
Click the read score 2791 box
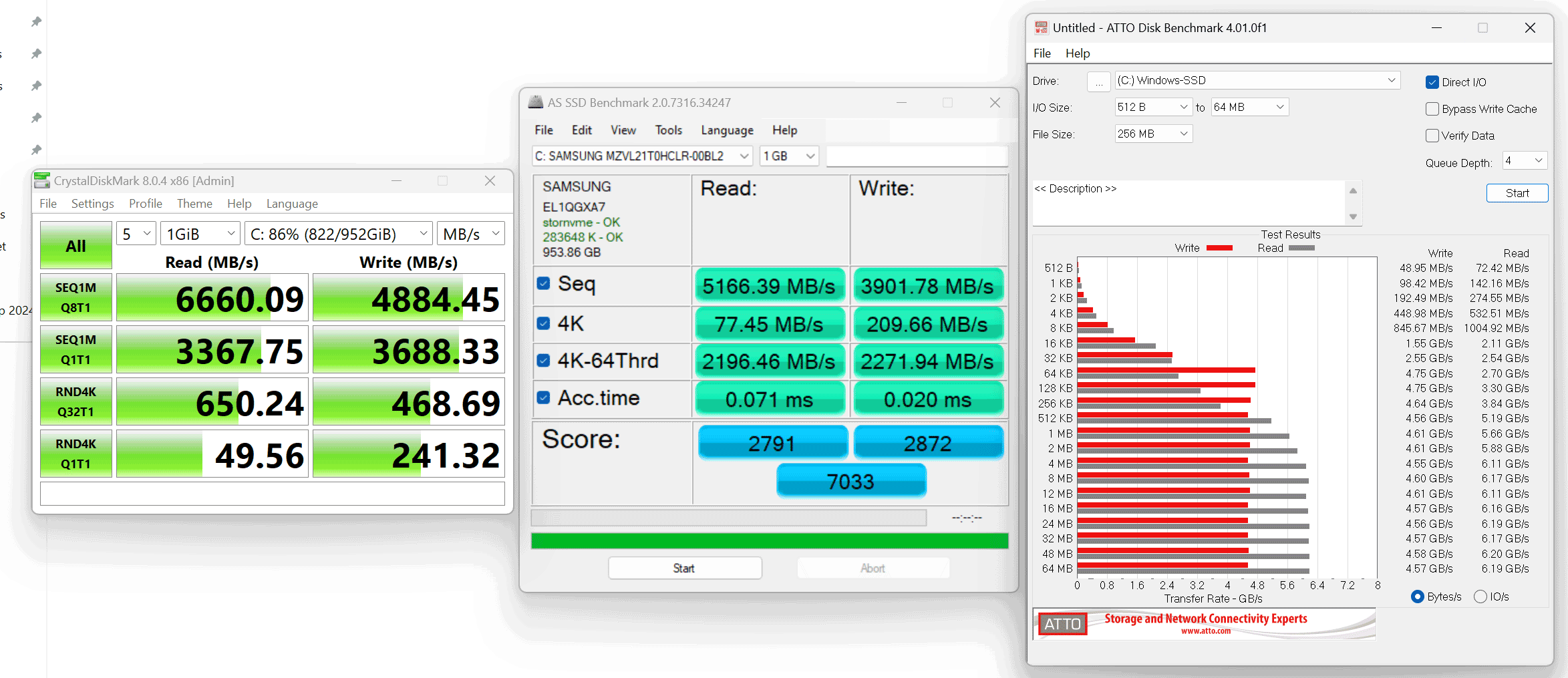pos(772,443)
